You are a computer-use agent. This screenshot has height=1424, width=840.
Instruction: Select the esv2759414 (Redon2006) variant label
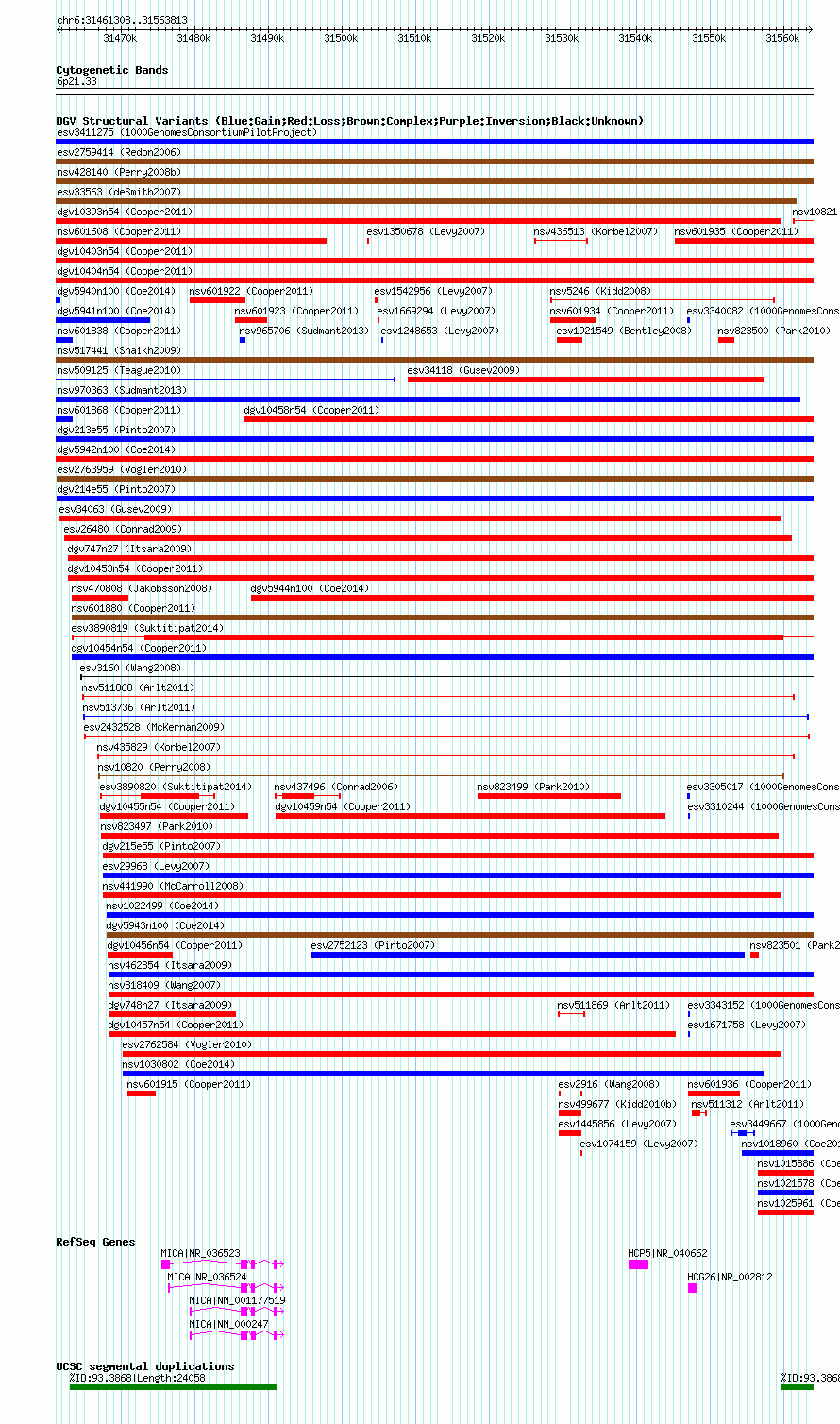pyautogui.click(x=118, y=152)
